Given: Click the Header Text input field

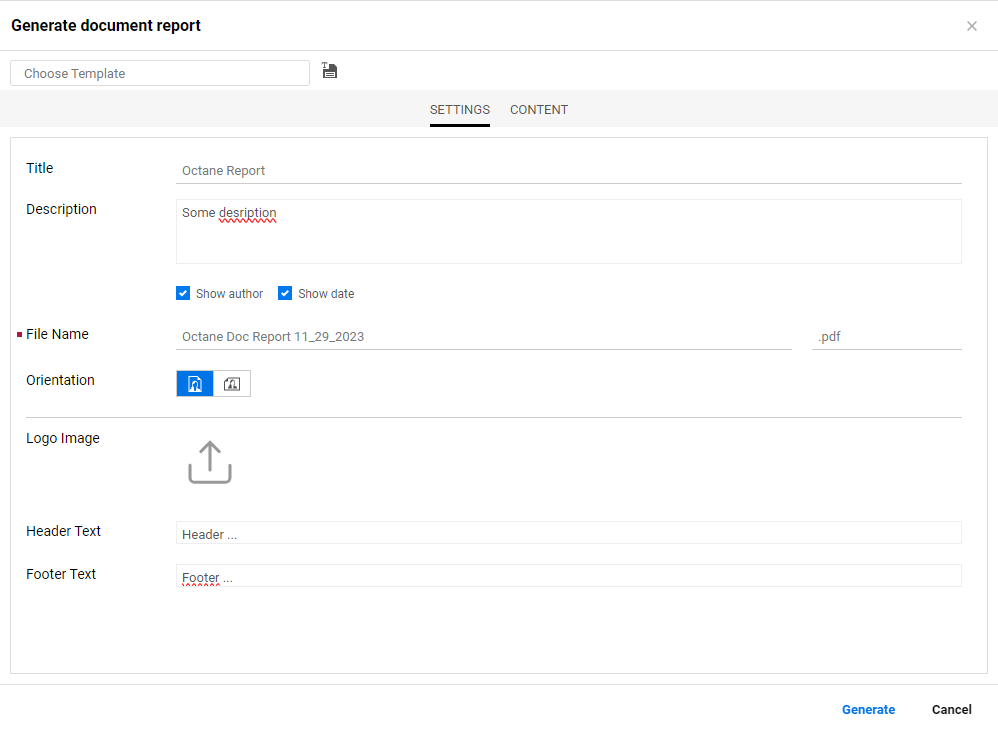Looking at the screenshot, I should [568, 533].
